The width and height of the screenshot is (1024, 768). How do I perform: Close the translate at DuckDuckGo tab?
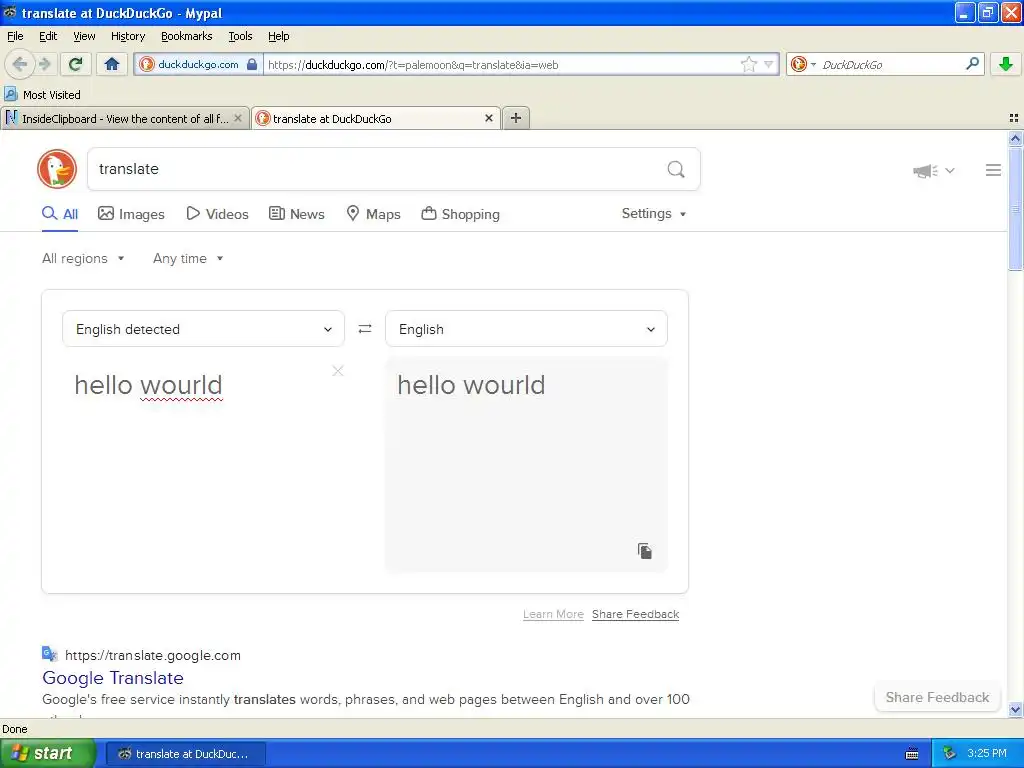488,118
